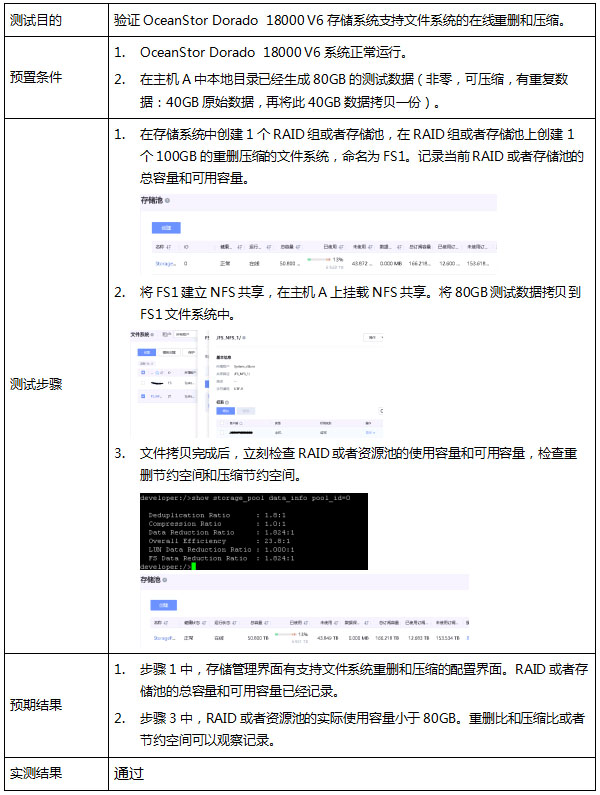
Task: Select the 43.872 unused capacity cell
Action: [362, 264]
